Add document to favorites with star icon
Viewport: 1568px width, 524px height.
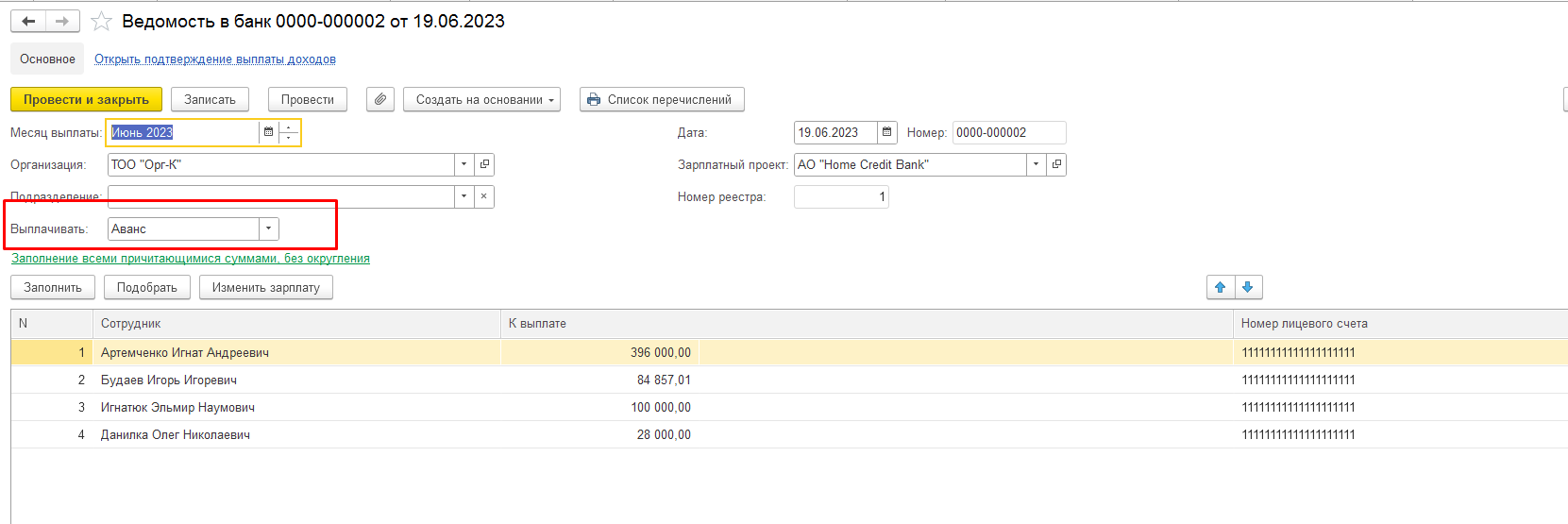101,21
